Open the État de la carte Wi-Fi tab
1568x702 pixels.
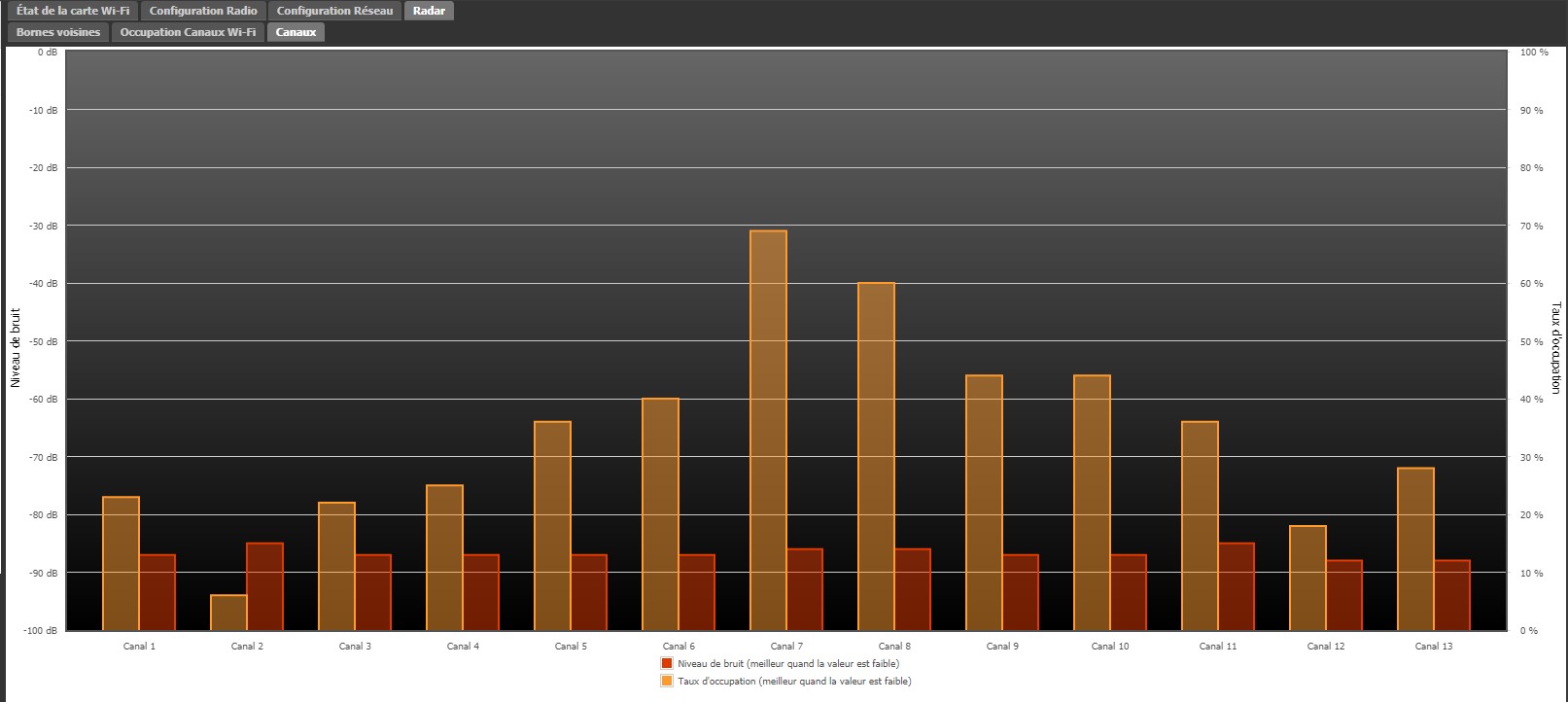point(73,11)
